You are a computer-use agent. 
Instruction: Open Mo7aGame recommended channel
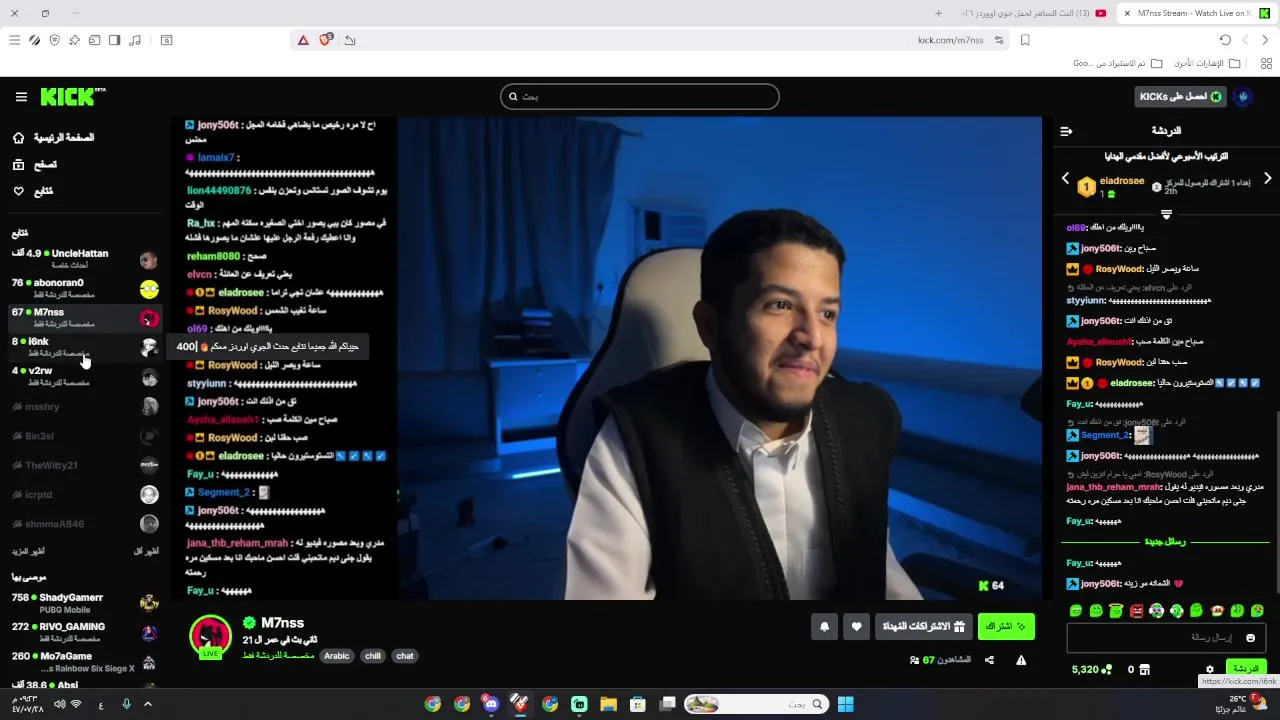[85, 661]
